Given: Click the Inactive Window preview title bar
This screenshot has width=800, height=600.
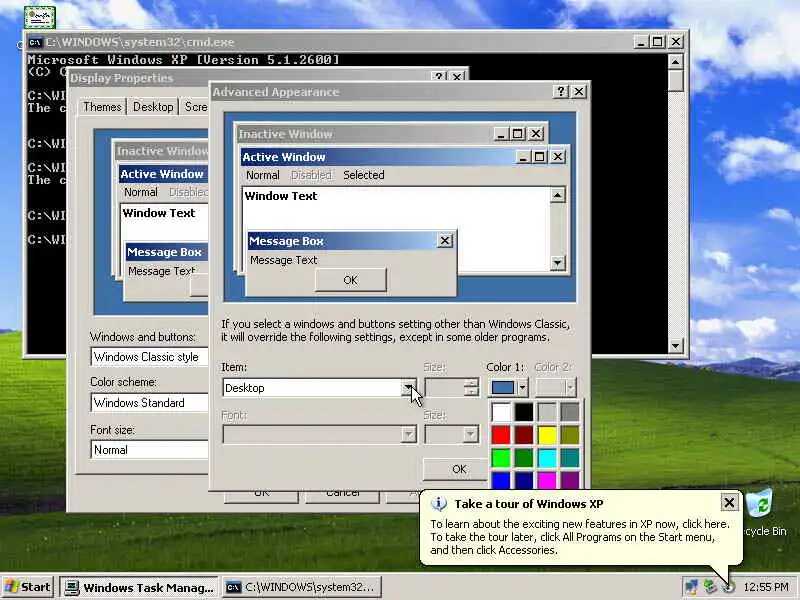Looking at the screenshot, I should [x=390, y=134].
